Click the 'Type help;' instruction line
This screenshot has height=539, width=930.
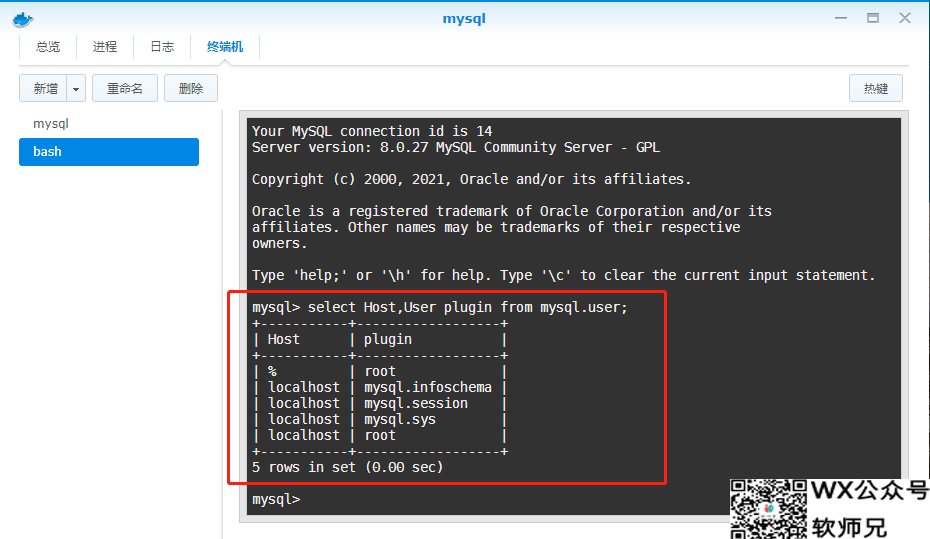(563, 275)
